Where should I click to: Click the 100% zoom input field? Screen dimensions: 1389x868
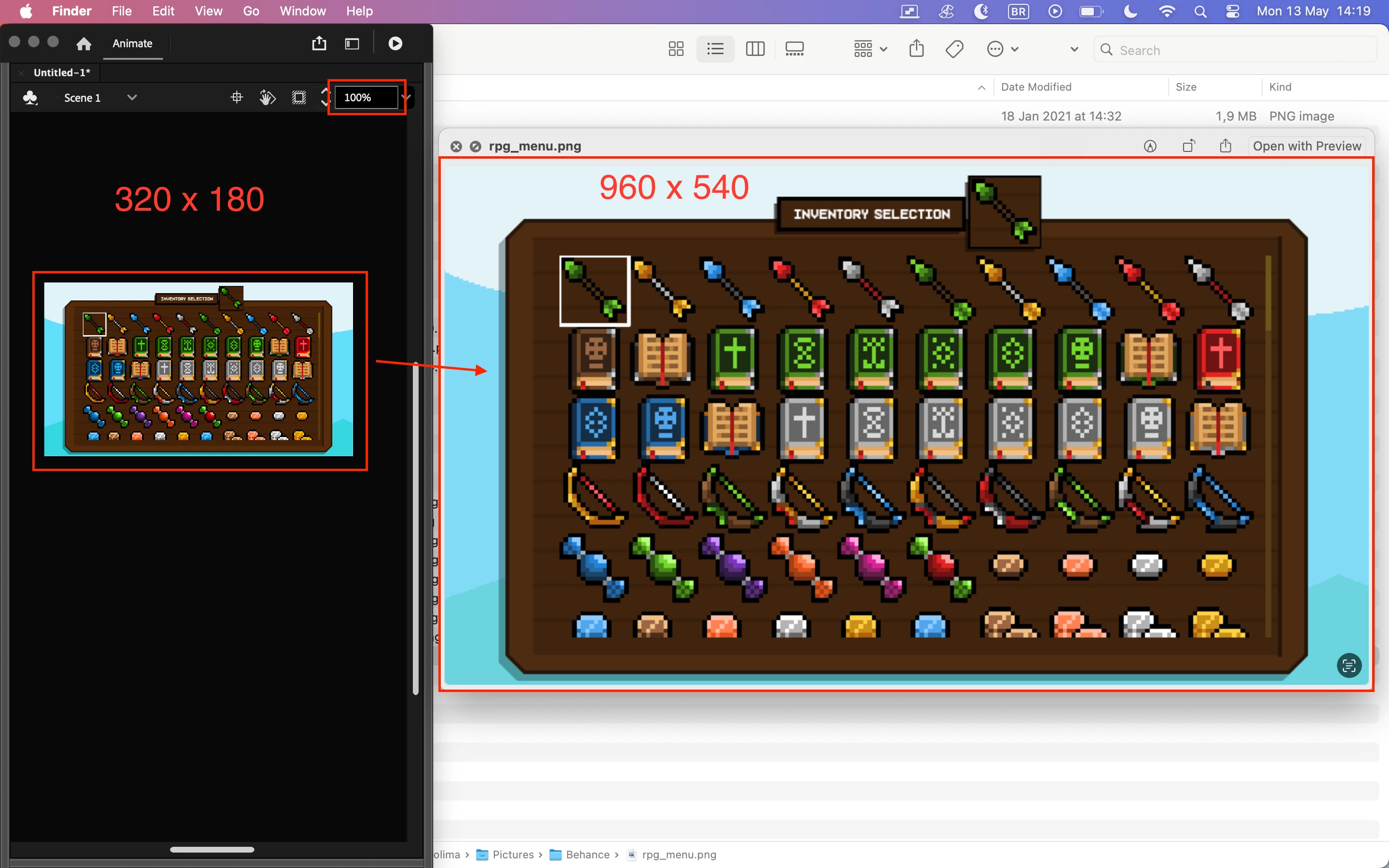366,97
